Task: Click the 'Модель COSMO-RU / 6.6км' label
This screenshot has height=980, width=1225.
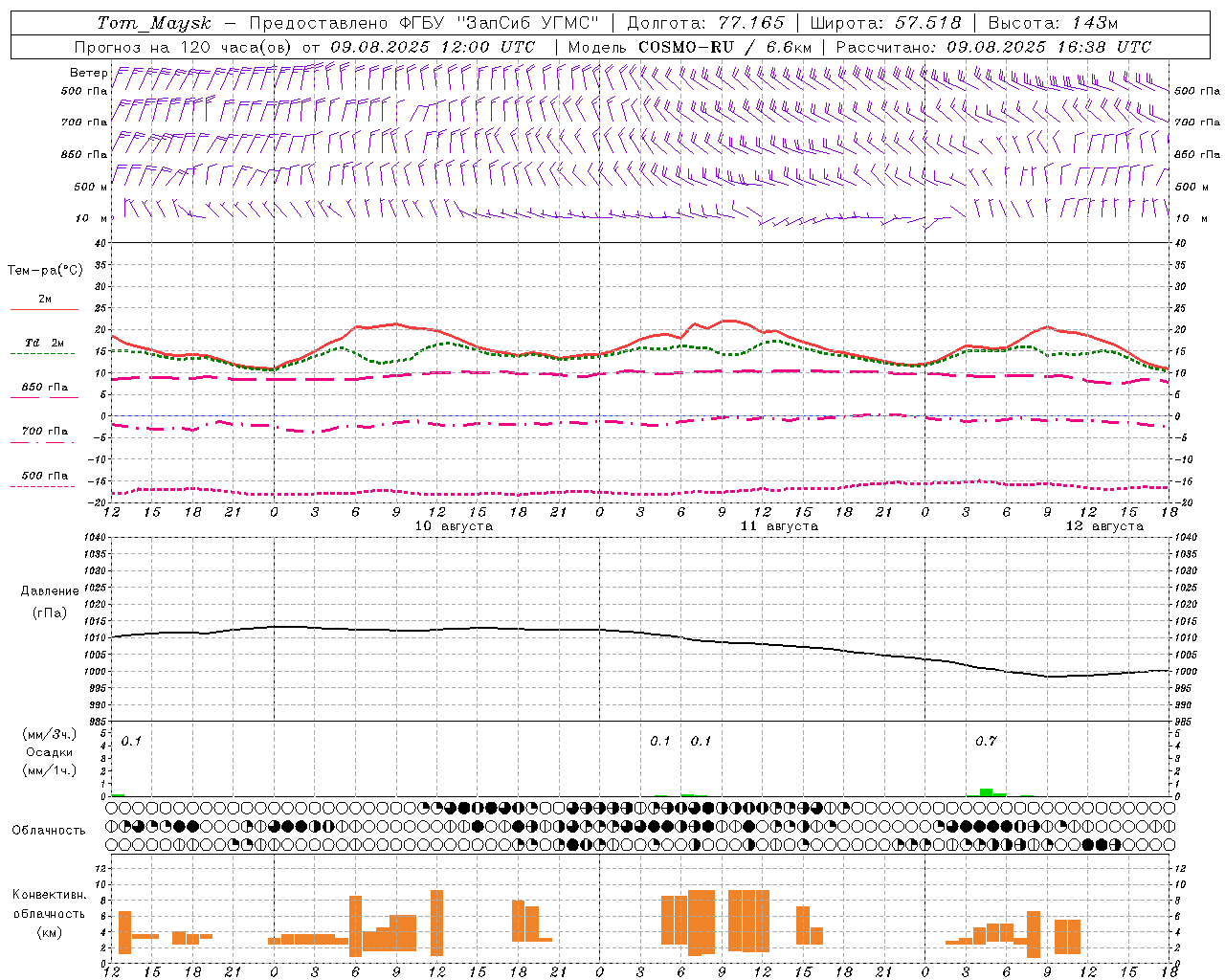Action: pyautogui.click(x=690, y=47)
